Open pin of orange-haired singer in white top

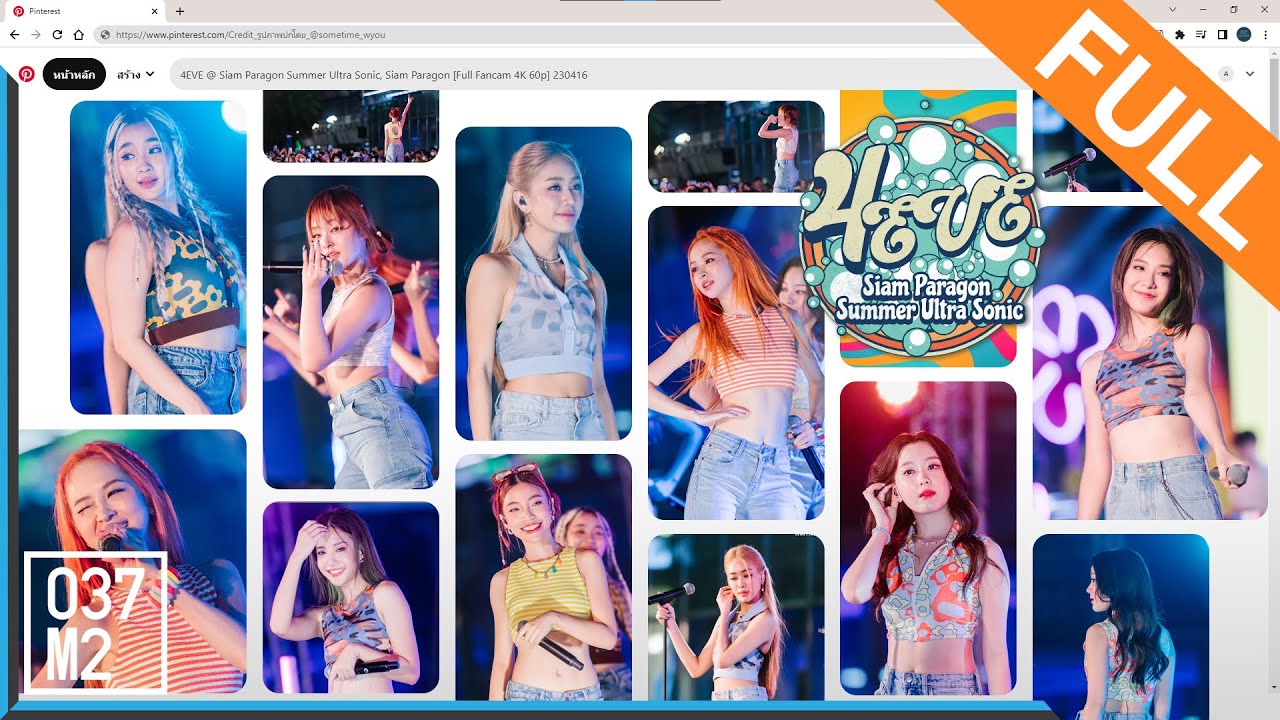point(351,332)
